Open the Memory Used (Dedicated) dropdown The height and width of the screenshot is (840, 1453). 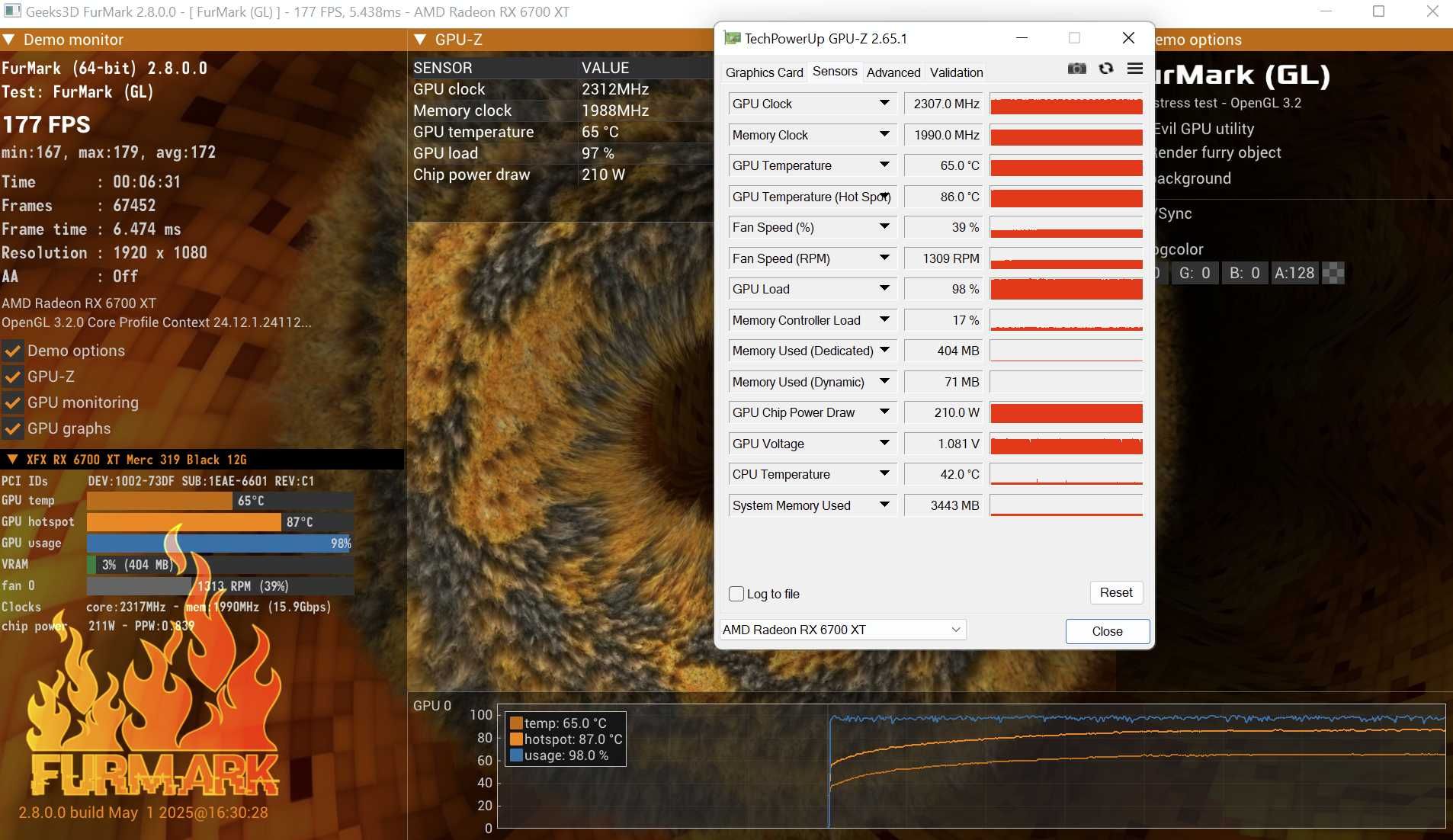[884, 351]
